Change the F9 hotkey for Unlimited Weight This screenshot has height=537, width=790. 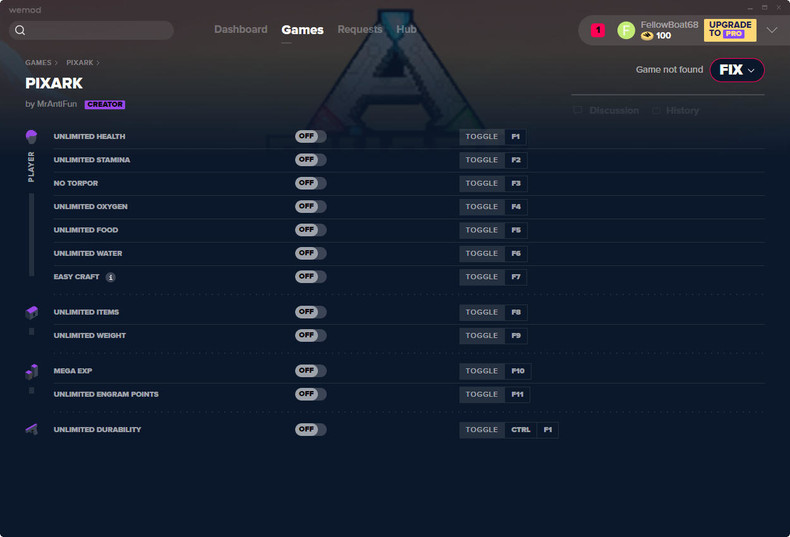click(516, 335)
